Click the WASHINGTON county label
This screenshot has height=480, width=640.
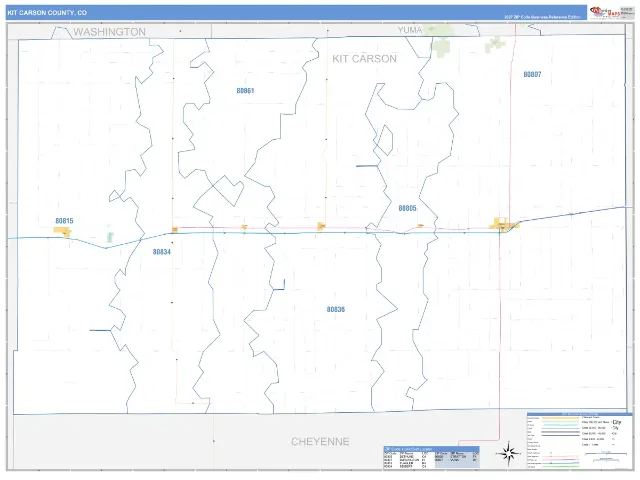point(109,32)
